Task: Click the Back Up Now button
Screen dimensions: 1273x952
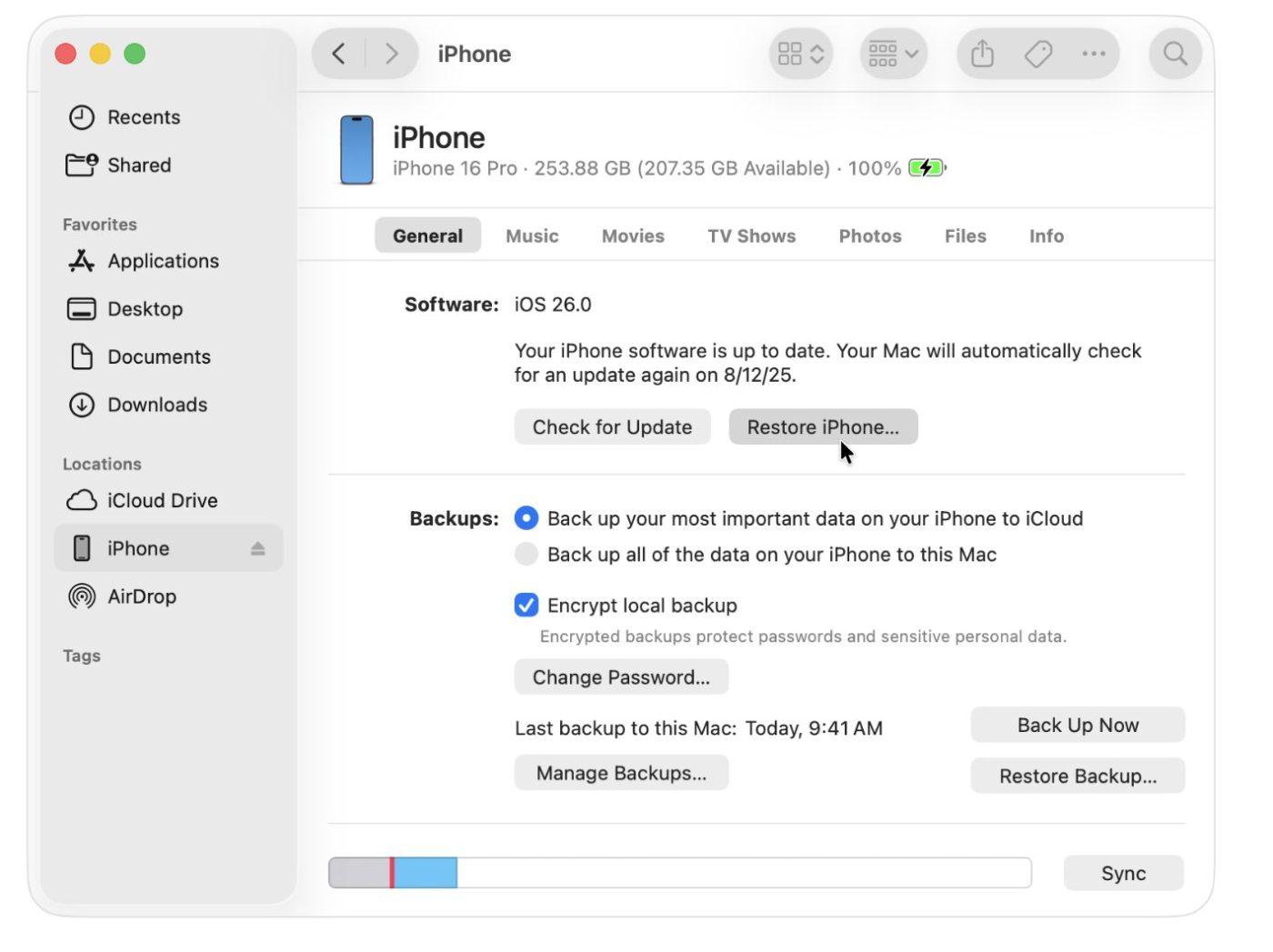Action: (x=1077, y=726)
